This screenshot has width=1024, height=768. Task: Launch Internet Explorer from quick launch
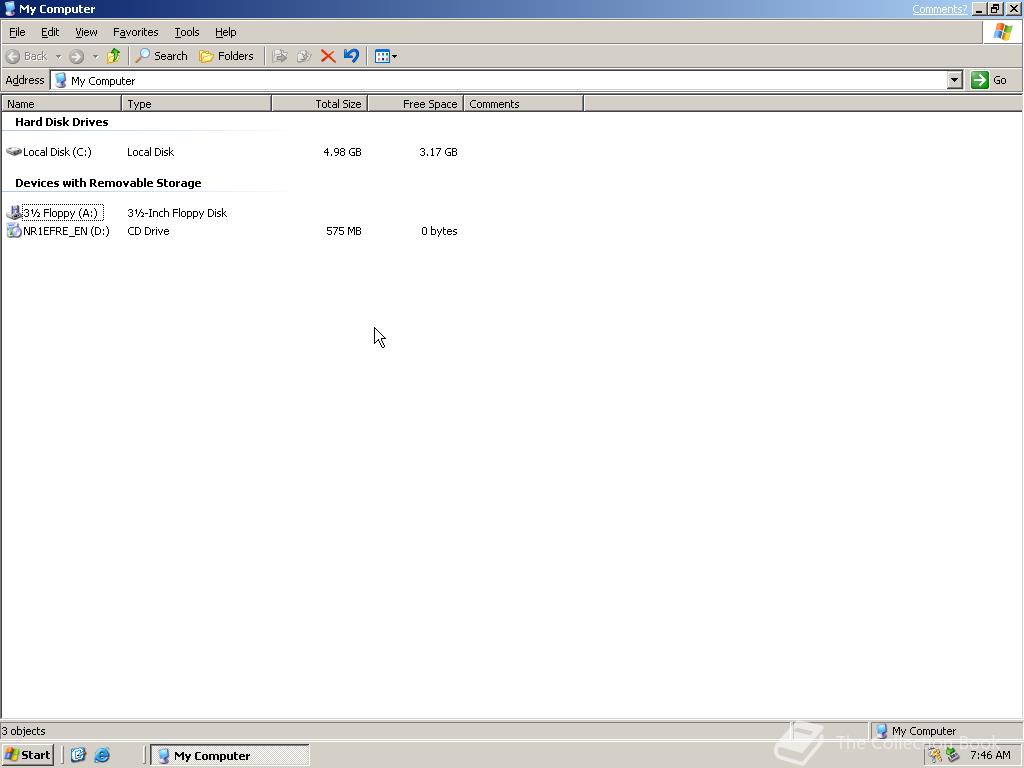[x=102, y=755]
